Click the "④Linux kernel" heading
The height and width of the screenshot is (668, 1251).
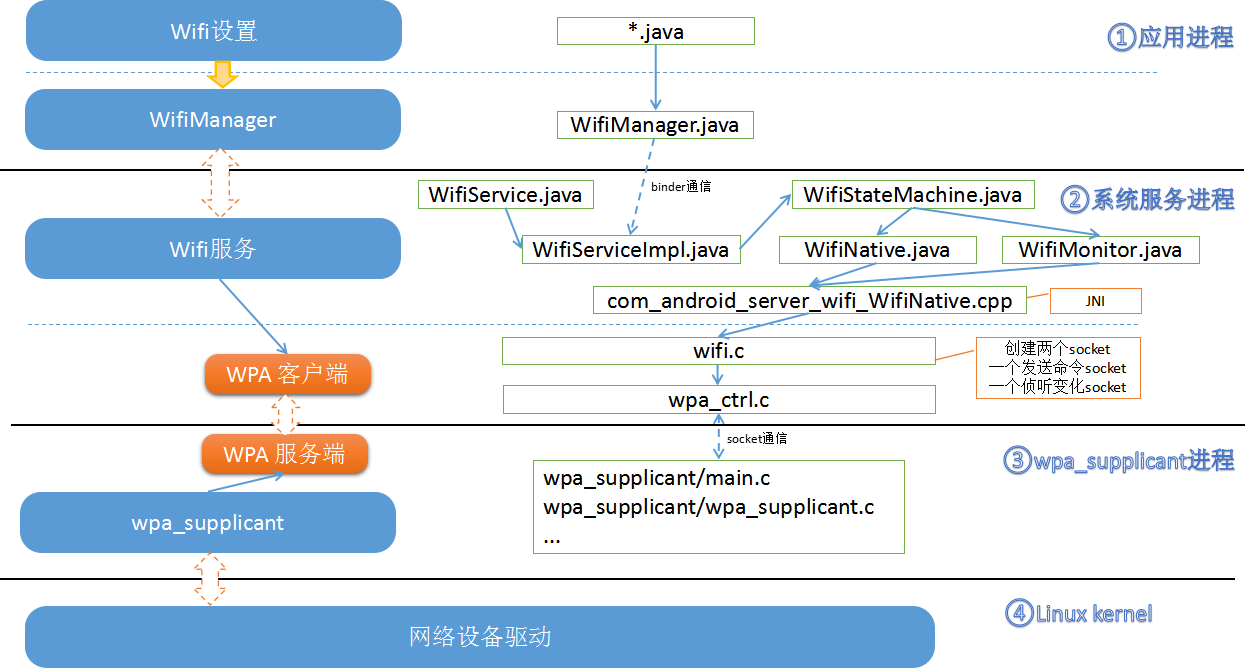pos(1079,613)
